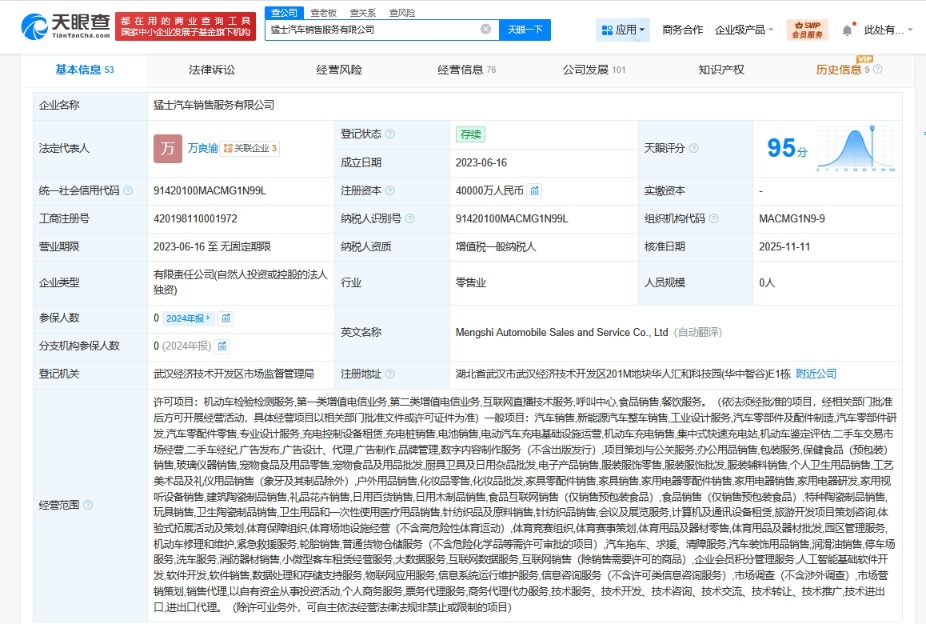Click the help icon beside 天眼评分
This screenshot has width=926, height=624.
(692, 148)
